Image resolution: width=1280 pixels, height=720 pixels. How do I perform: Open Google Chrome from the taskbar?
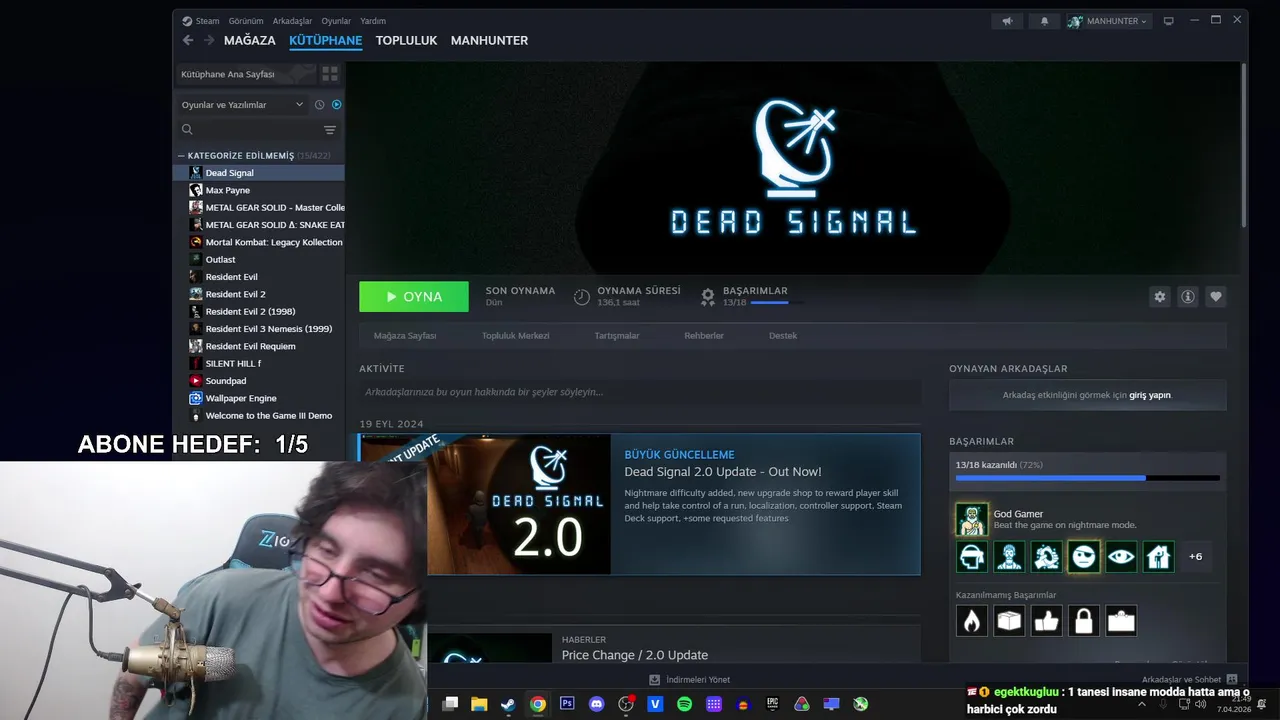pos(538,704)
